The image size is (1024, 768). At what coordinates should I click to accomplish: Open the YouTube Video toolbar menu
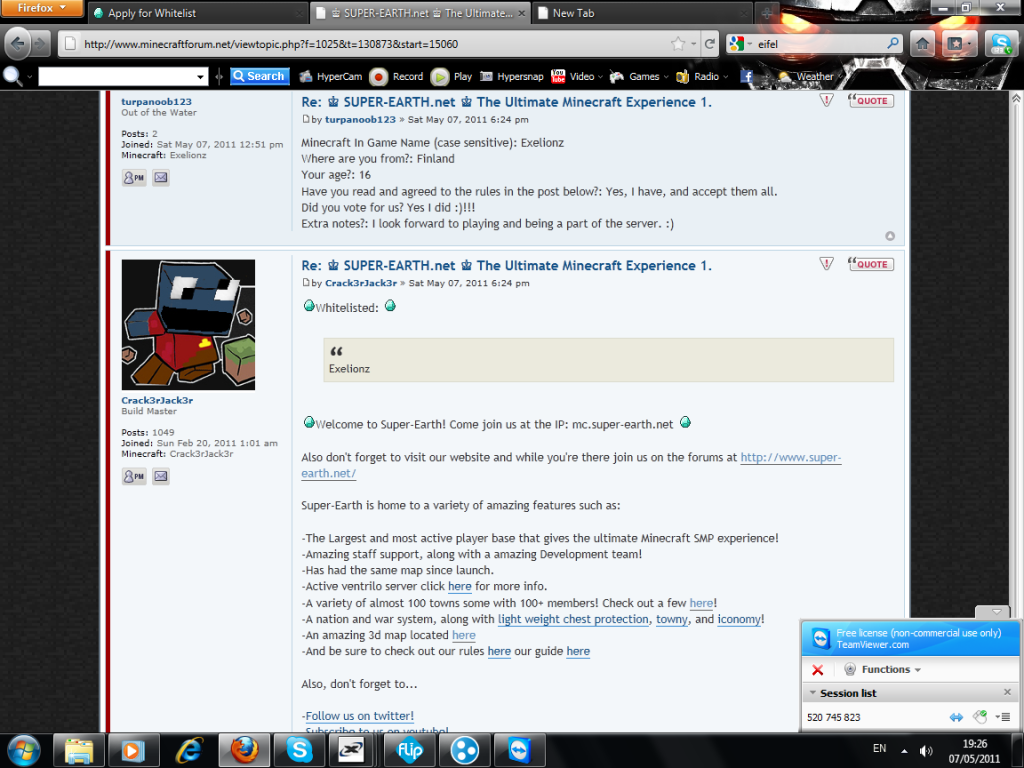[577, 76]
